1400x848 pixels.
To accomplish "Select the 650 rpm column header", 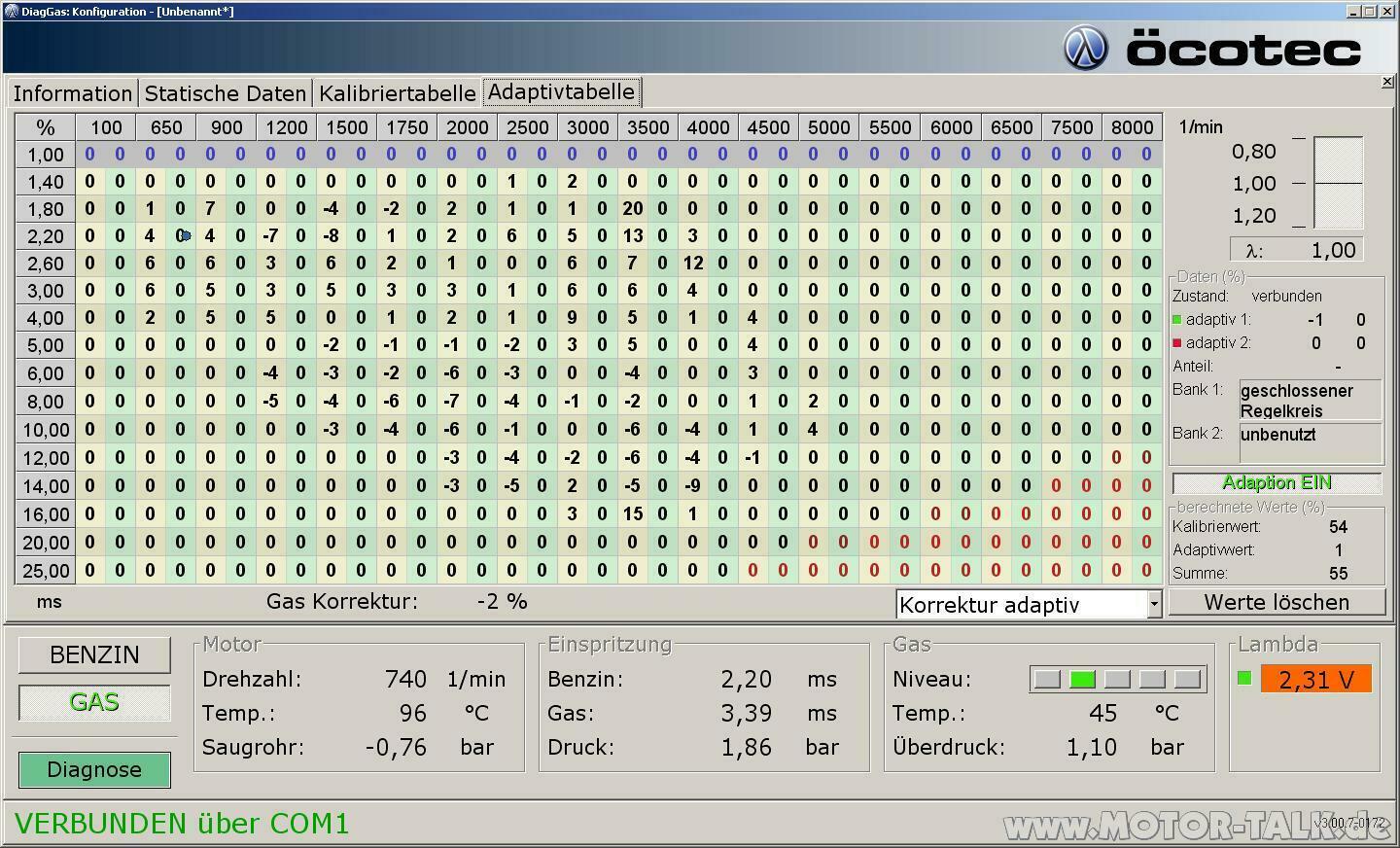I will 166,127.
